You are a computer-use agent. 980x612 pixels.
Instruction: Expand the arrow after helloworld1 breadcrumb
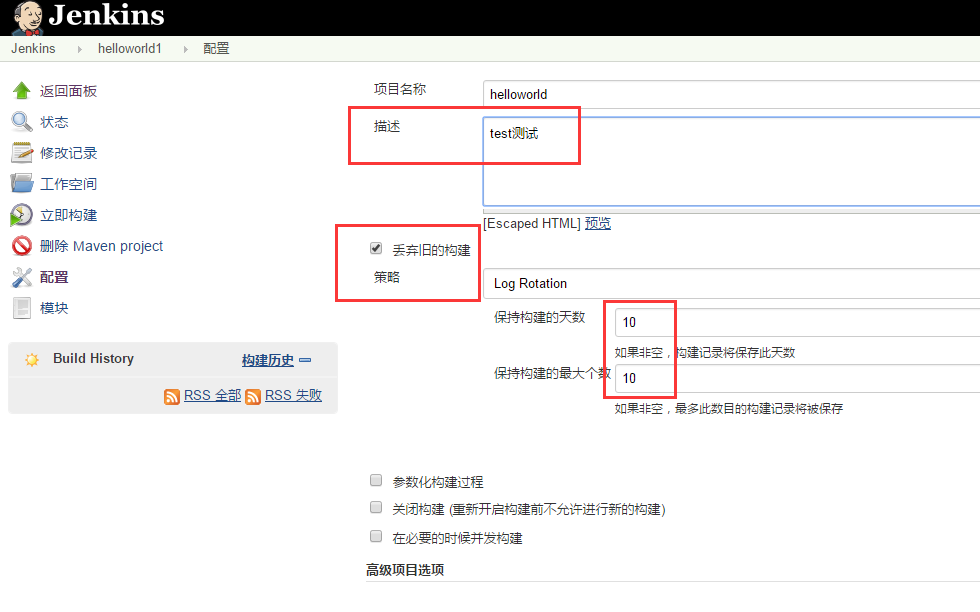coord(186,49)
